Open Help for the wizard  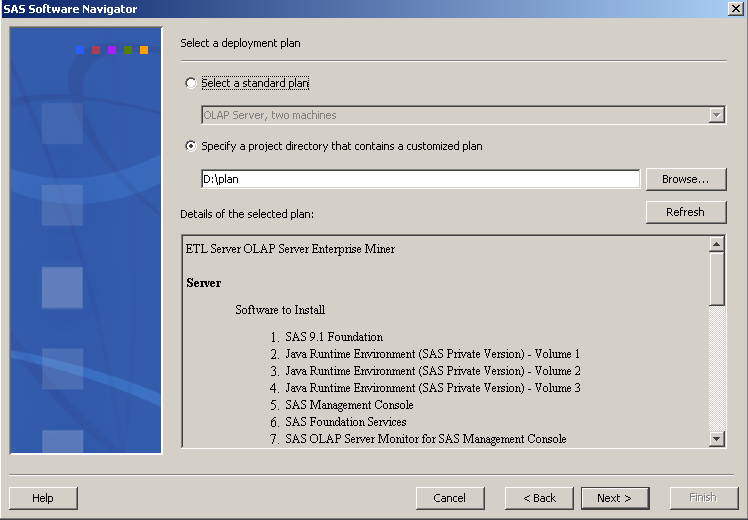[x=43, y=498]
